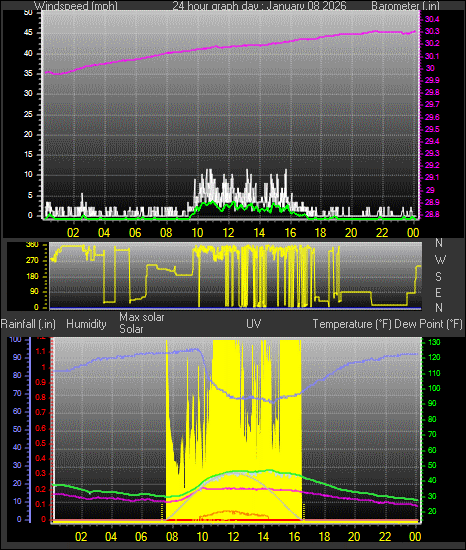
Task: Click the 25 windspeed axis value
Action: pyautogui.click(x=28, y=114)
